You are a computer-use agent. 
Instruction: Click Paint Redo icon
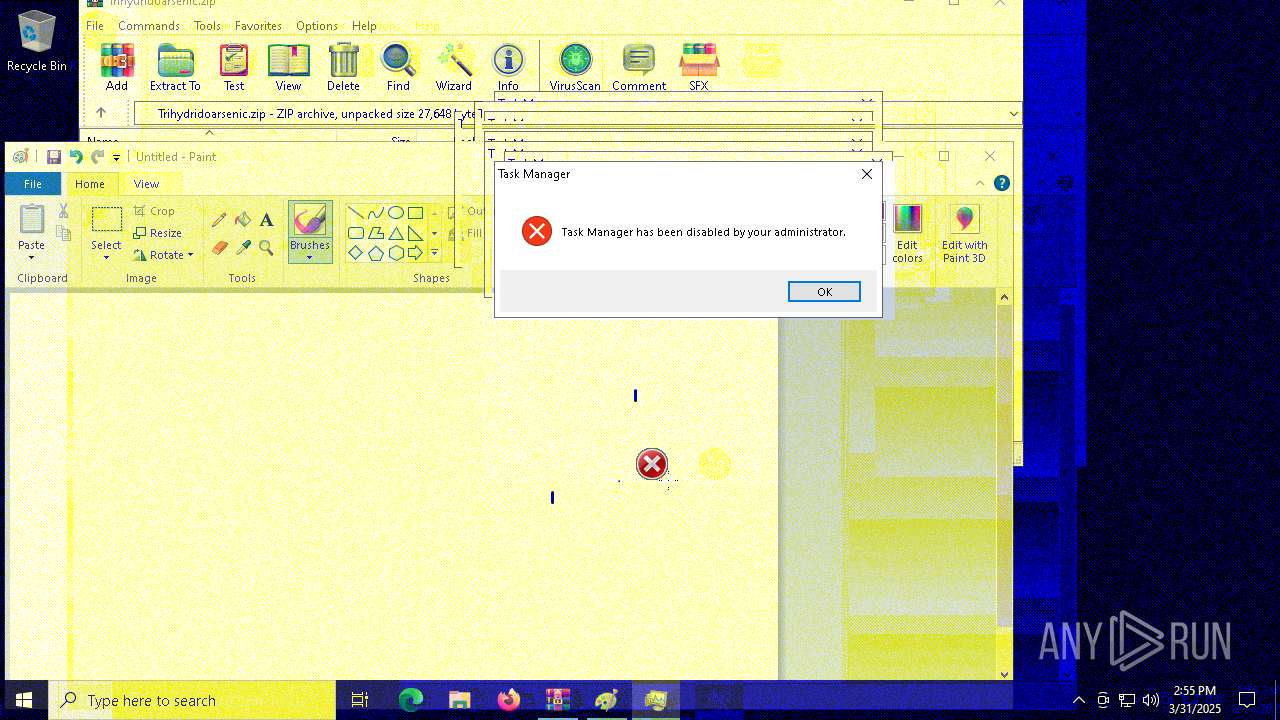coord(97,157)
